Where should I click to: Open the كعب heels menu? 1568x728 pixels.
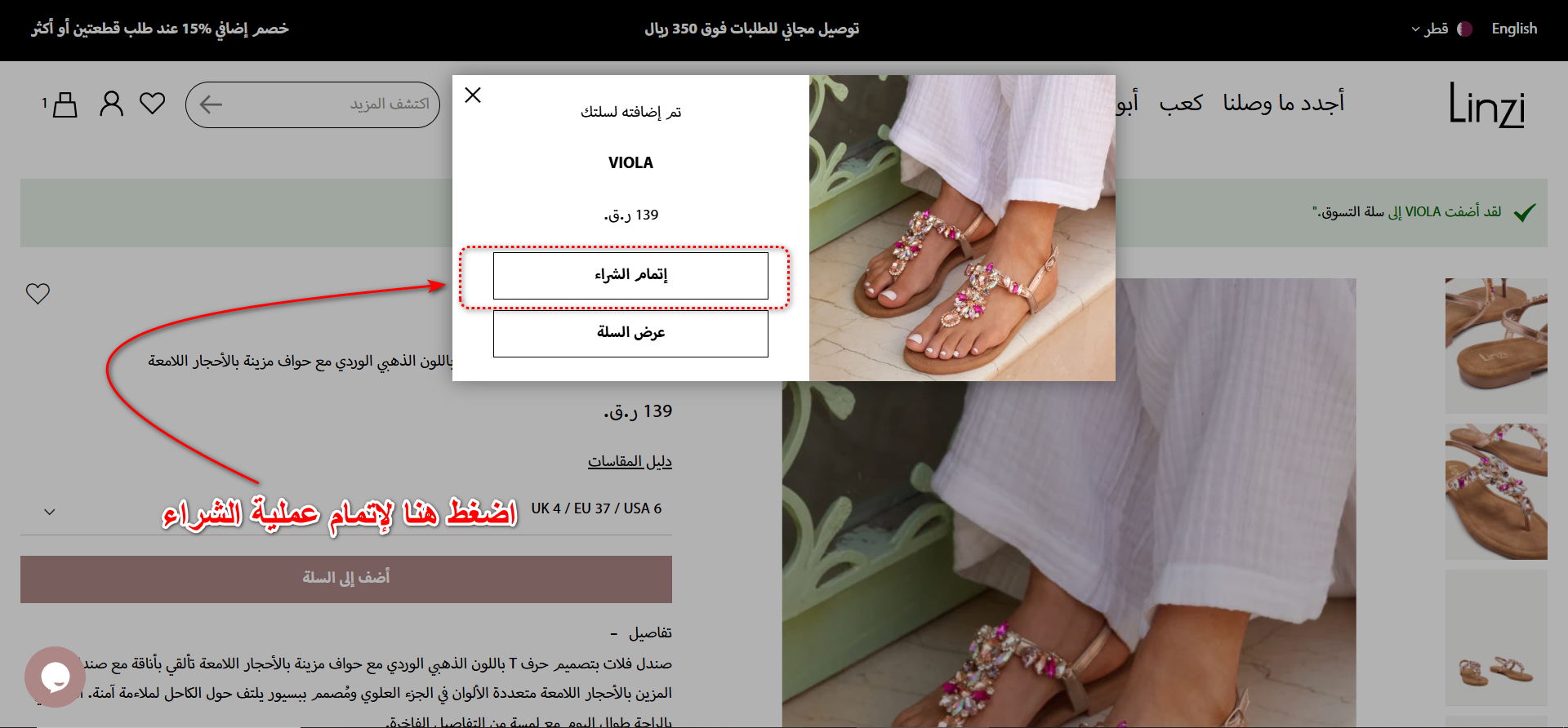click(1181, 103)
